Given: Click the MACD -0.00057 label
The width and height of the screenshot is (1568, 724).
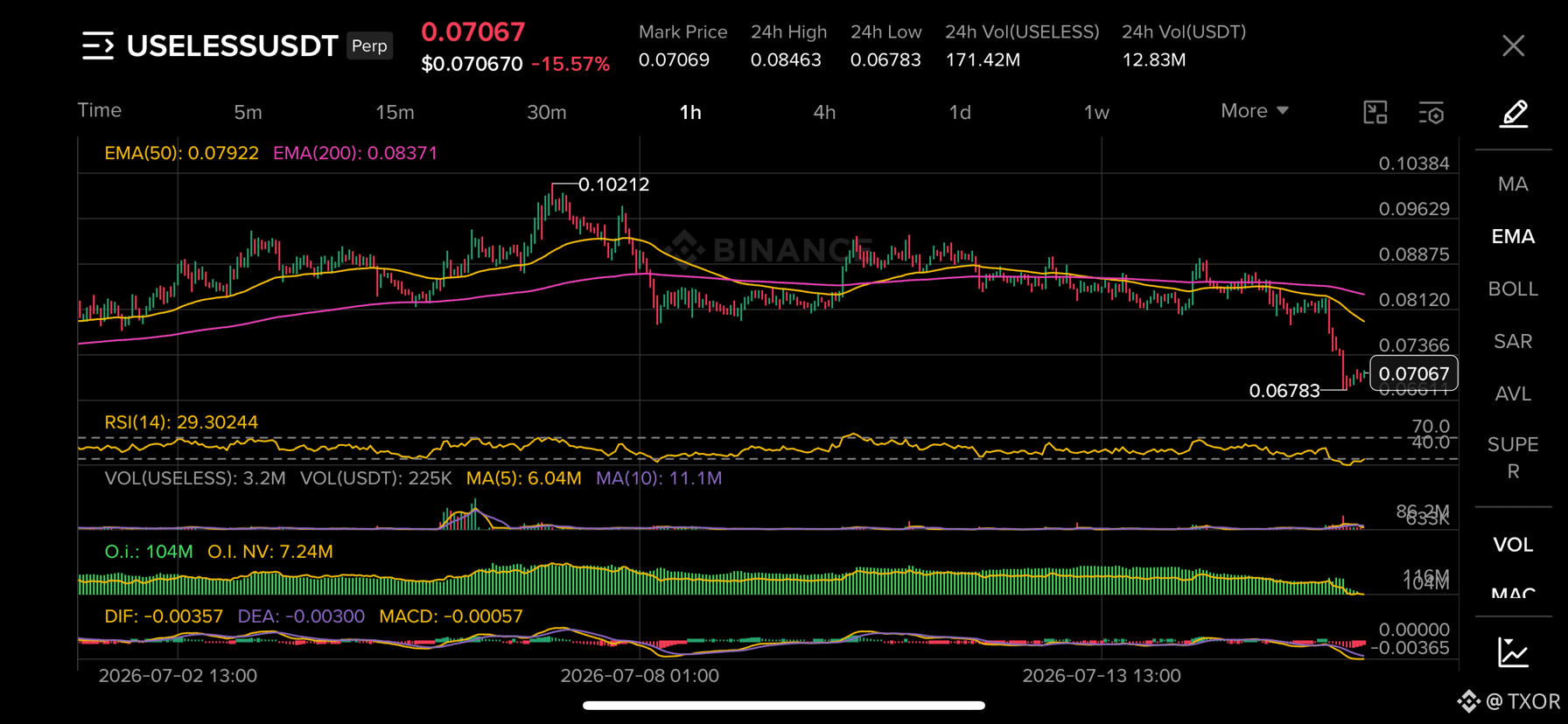Looking at the screenshot, I should (x=451, y=616).
